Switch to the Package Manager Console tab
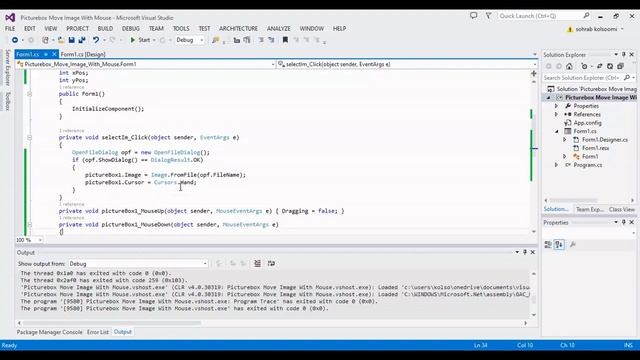This screenshot has height=360, width=640. [49, 332]
